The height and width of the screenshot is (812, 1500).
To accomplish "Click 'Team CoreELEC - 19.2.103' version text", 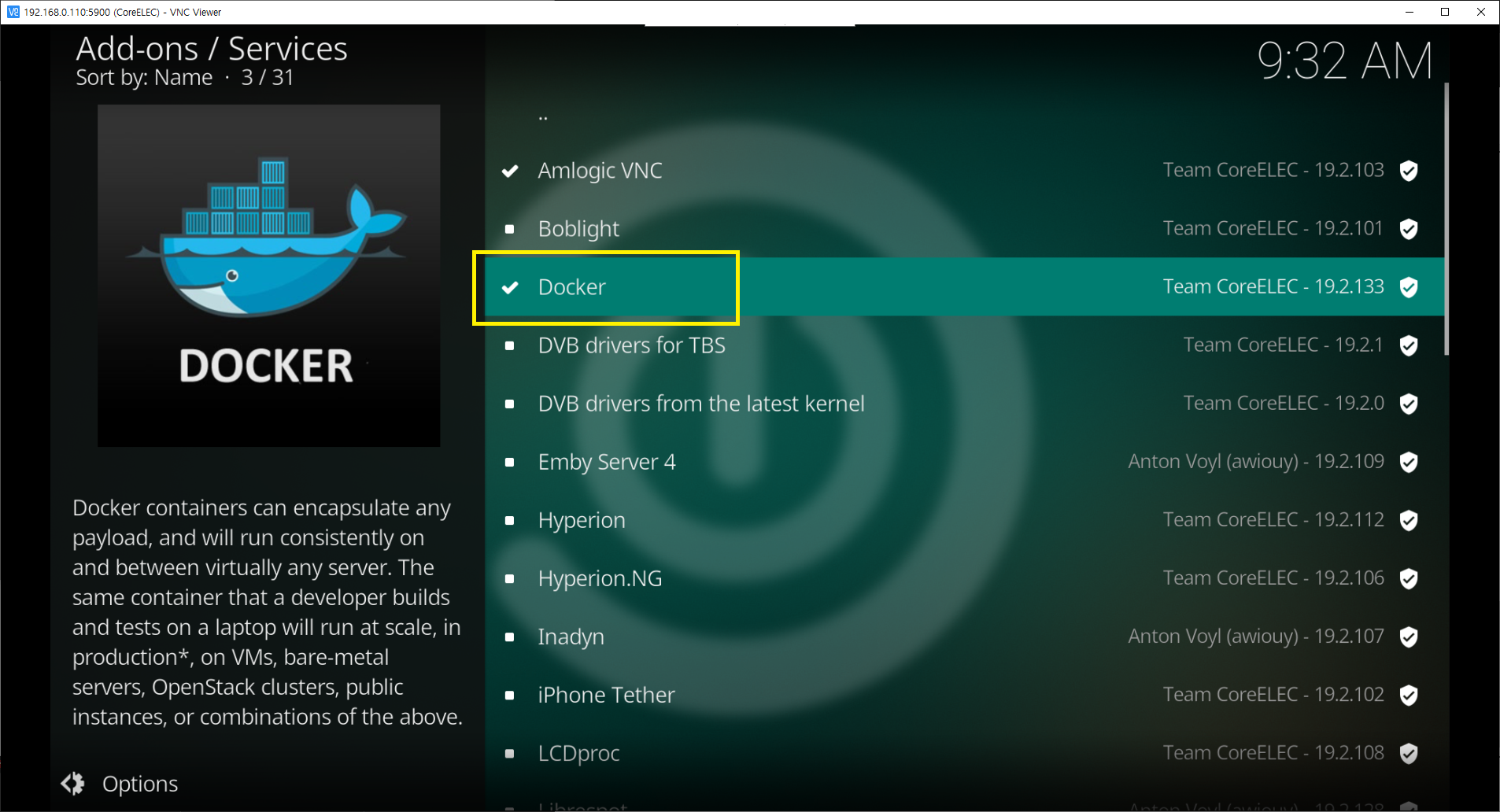I will coord(1273,170).
